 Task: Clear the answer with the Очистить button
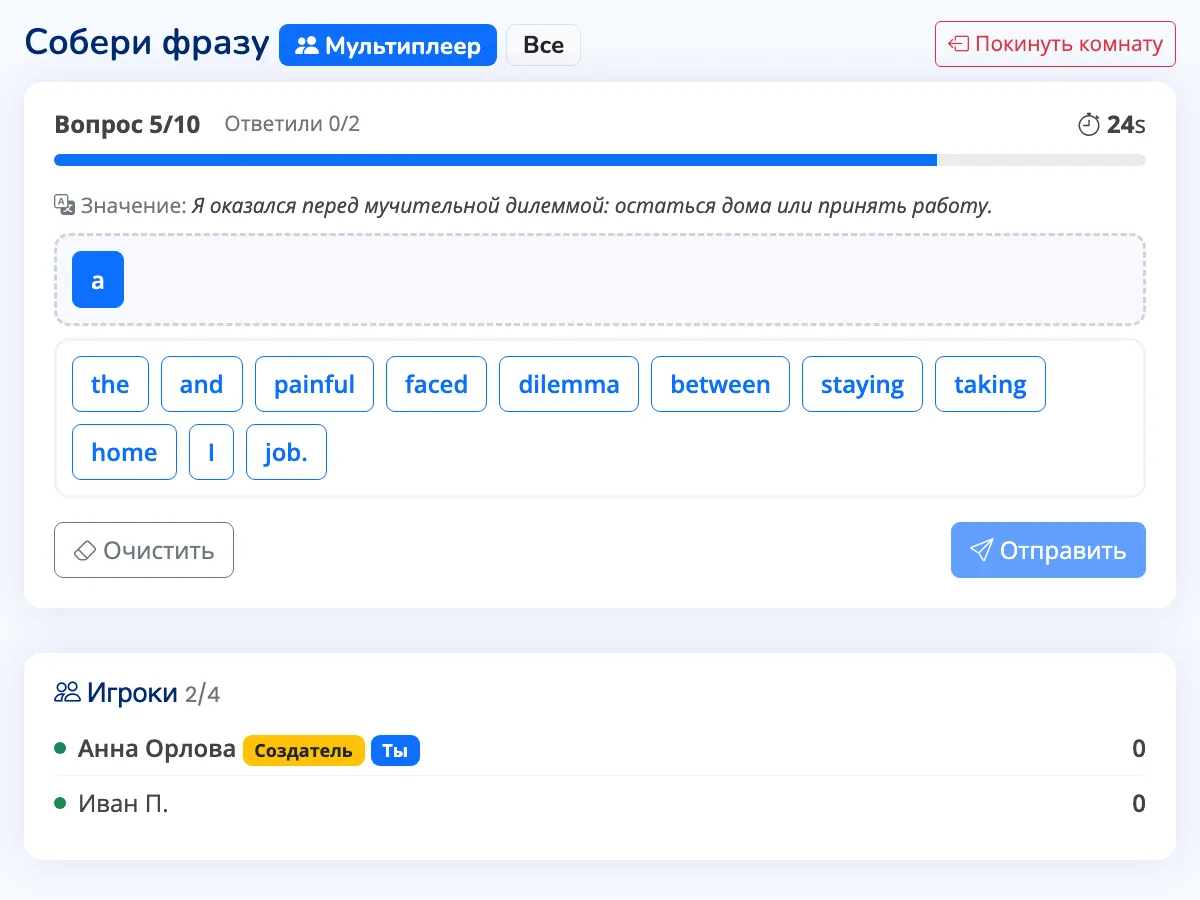click(x=144, y=550)
